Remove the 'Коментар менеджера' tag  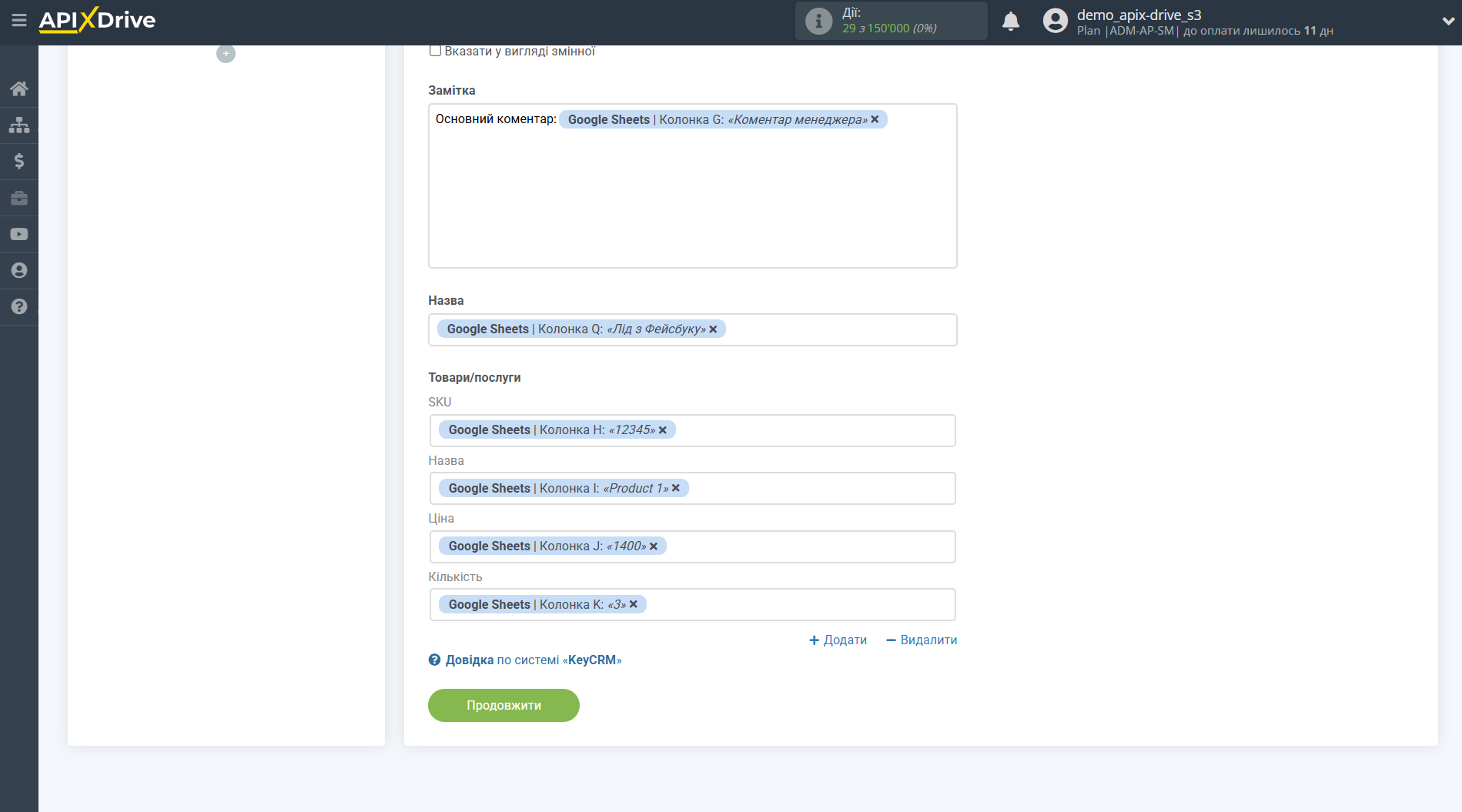[x=875, y=119]
